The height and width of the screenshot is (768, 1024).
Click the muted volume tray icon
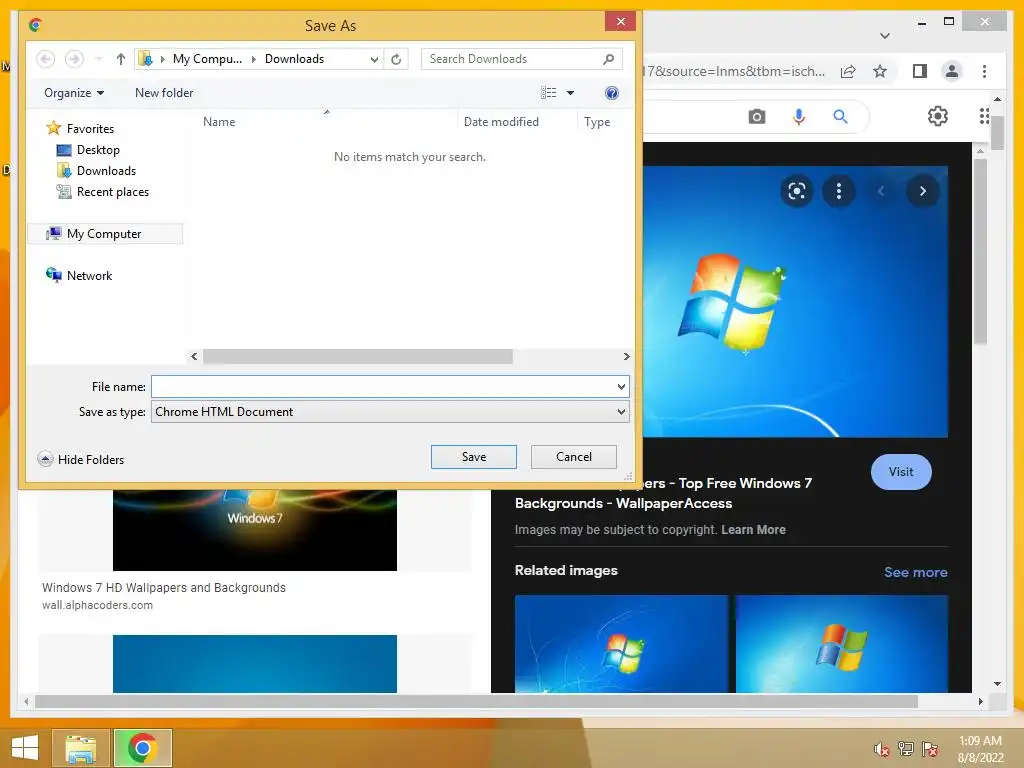(881, 749)
